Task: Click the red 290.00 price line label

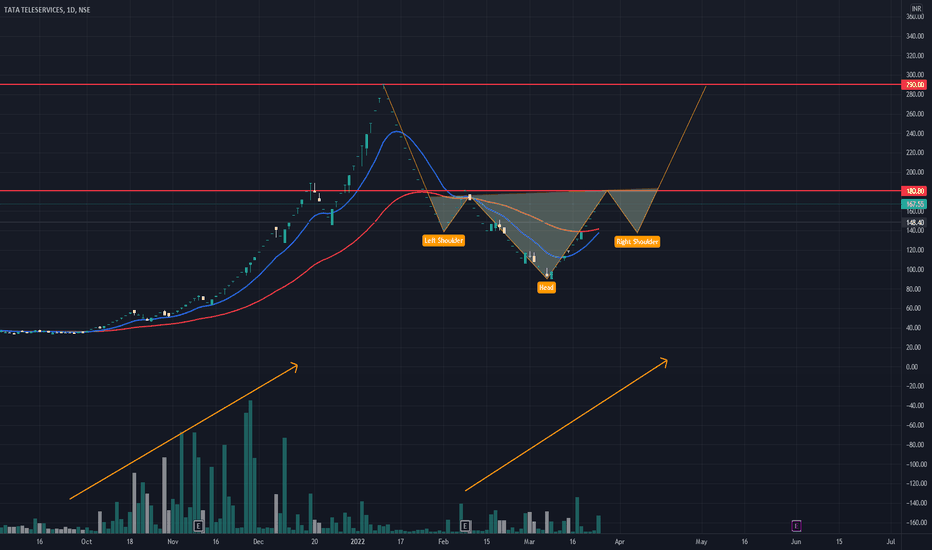Action: 915,85
